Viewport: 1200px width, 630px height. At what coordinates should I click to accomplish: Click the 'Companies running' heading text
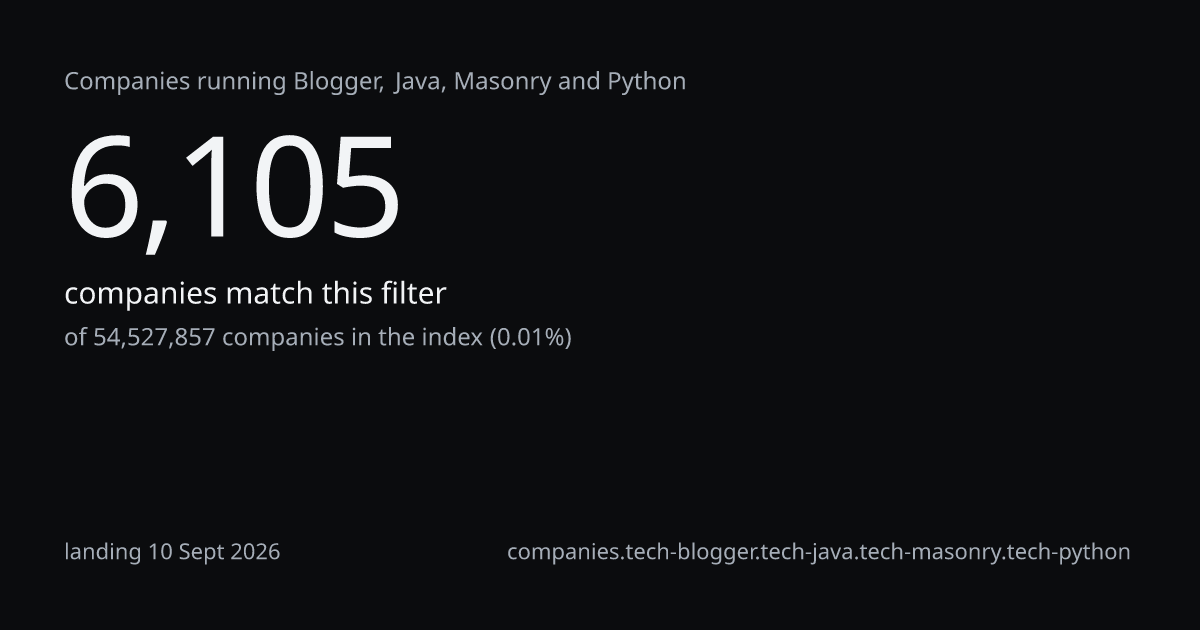176,81
